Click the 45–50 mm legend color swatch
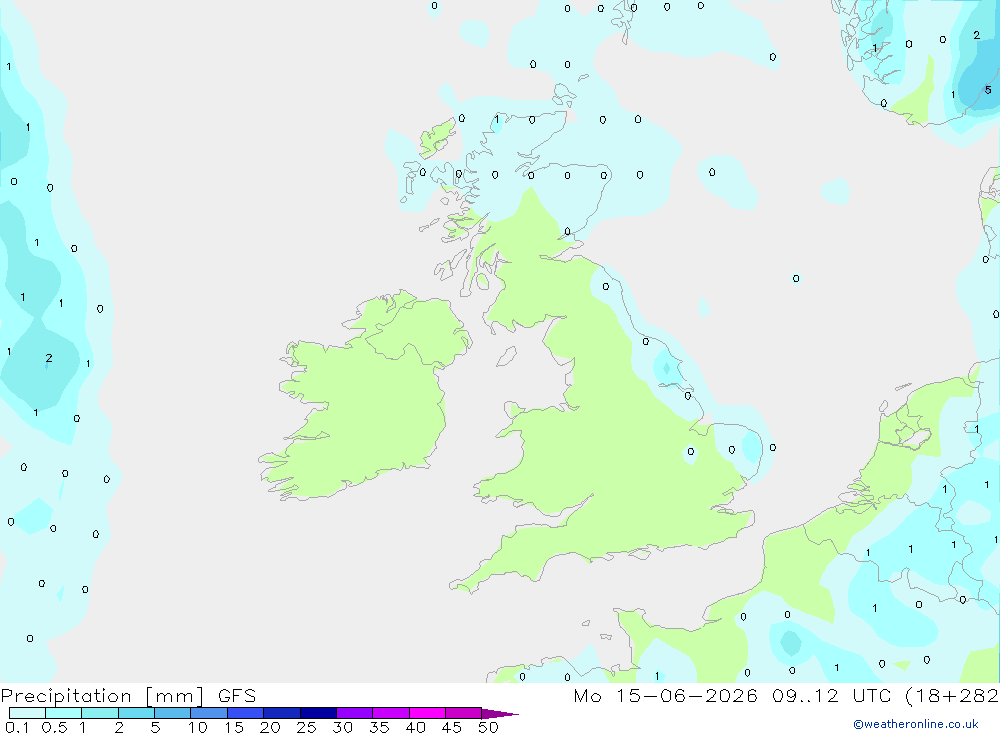This screenshot has height=733, width=1000. pos(464,713)
